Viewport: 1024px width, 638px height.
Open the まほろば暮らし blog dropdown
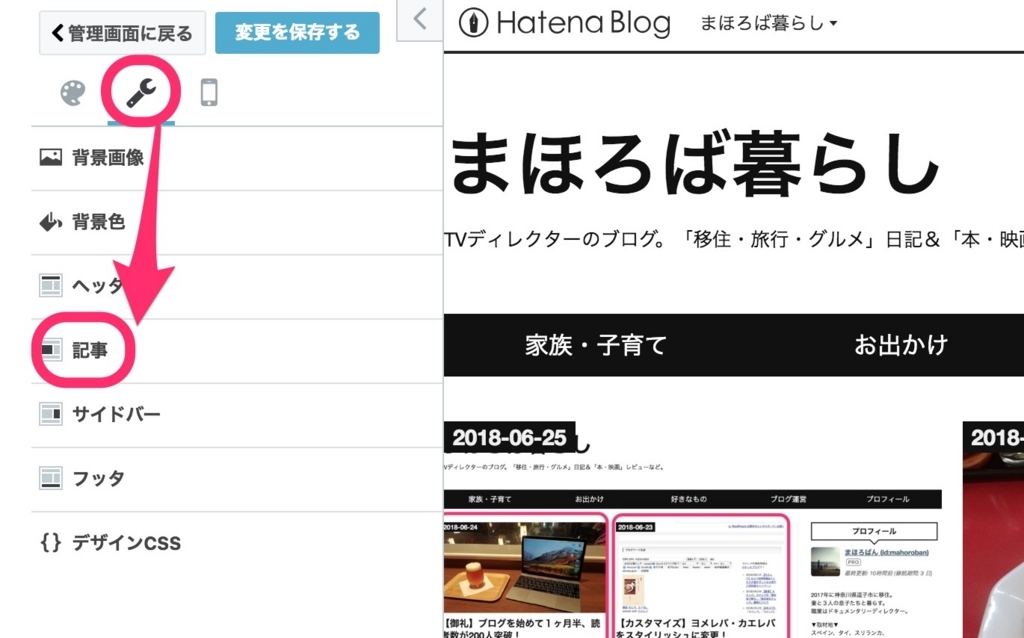pos(768,24)
